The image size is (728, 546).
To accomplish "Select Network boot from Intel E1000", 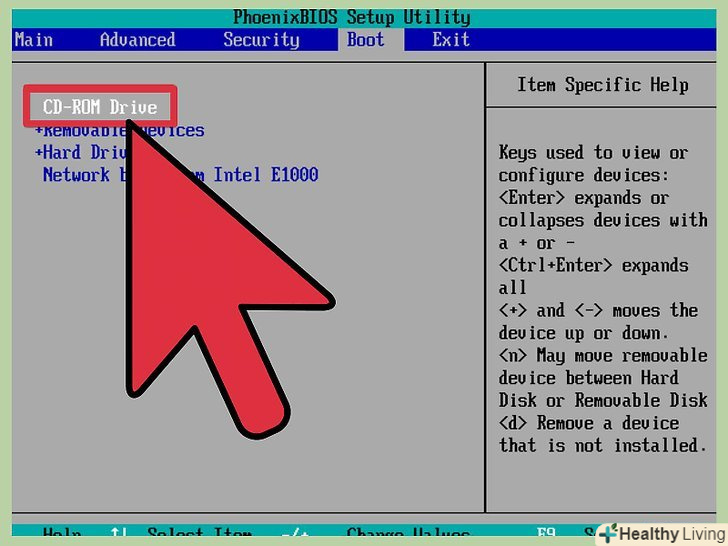I will point(180,175).
